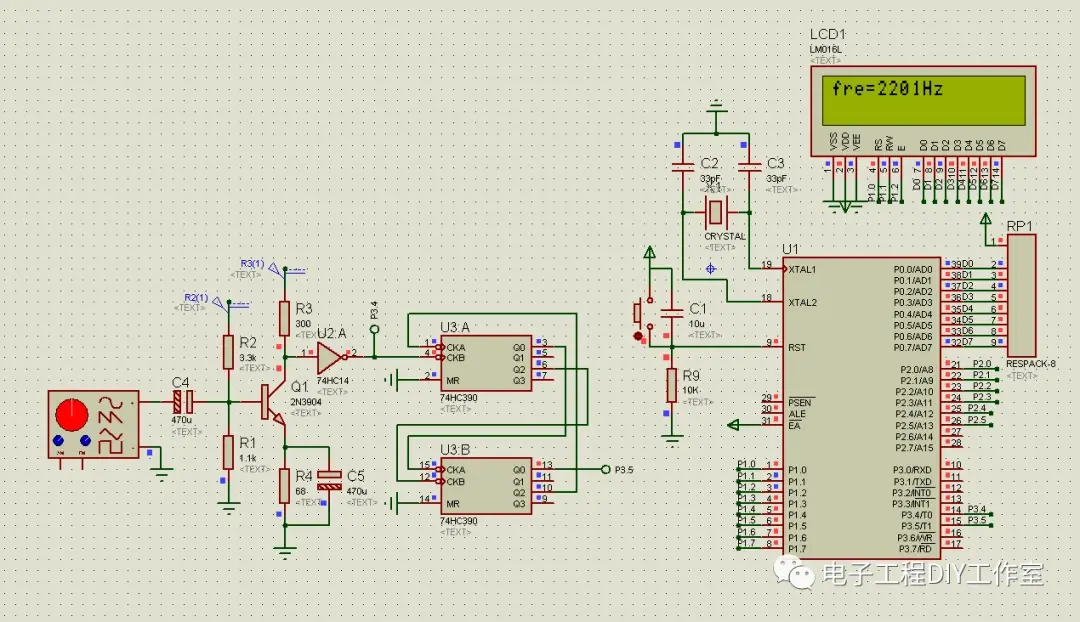This screenshot has width=1080, height=622.
Task: Select capacitor C4 470u
Action: 183,402
